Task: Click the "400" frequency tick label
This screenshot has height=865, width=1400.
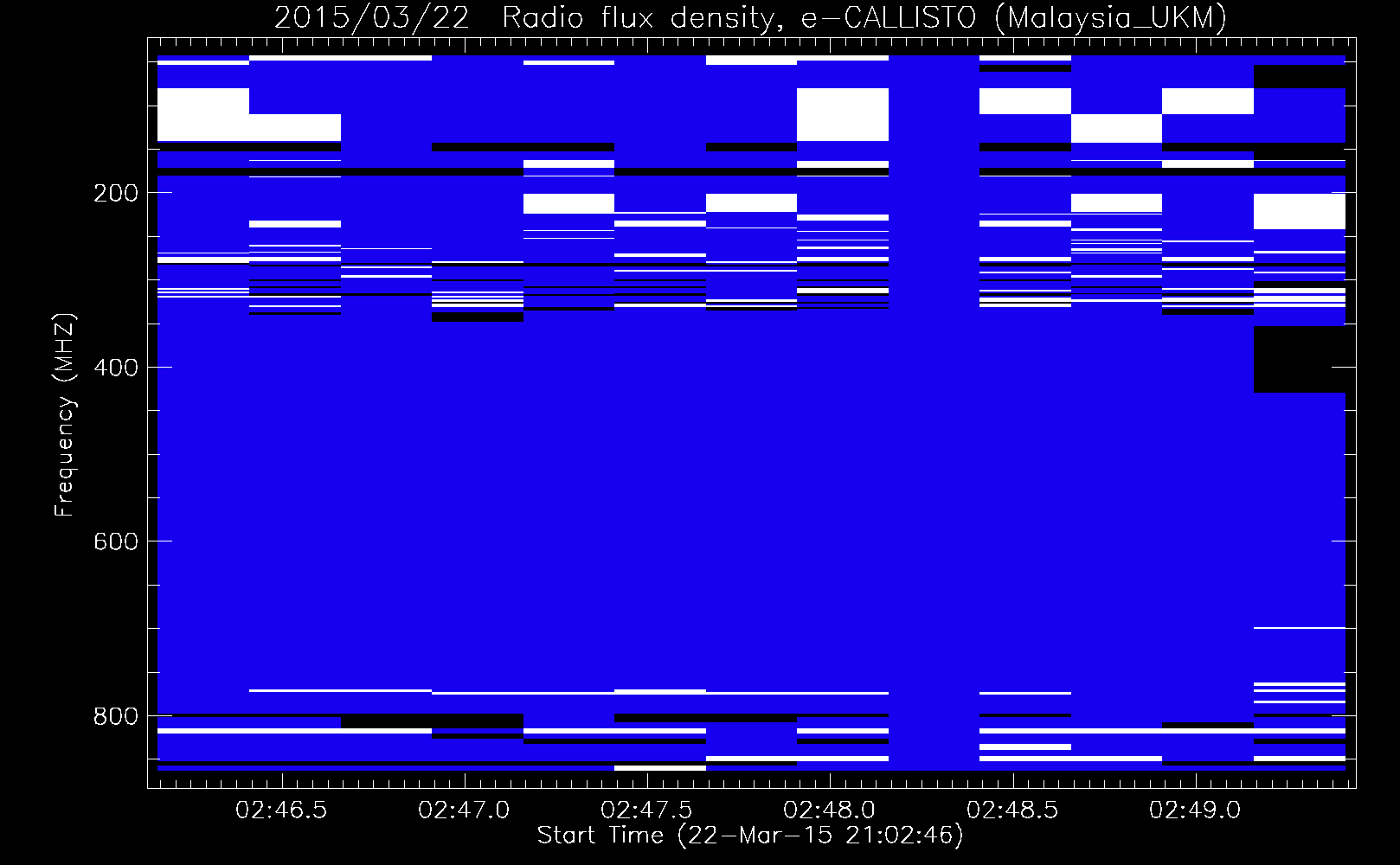Action: (x=116, y=368)
